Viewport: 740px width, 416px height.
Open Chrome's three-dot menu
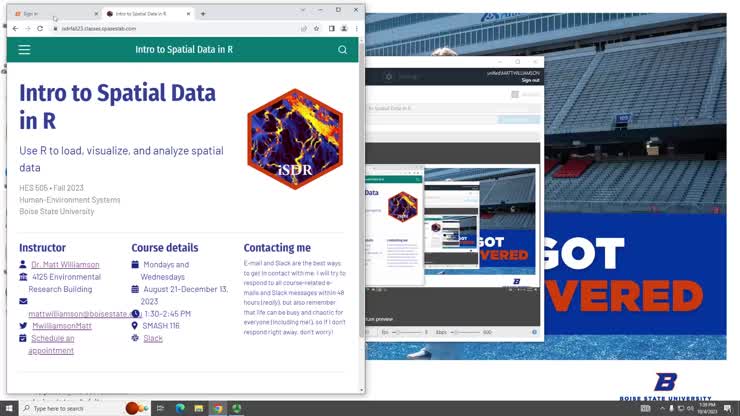[357, 29]
